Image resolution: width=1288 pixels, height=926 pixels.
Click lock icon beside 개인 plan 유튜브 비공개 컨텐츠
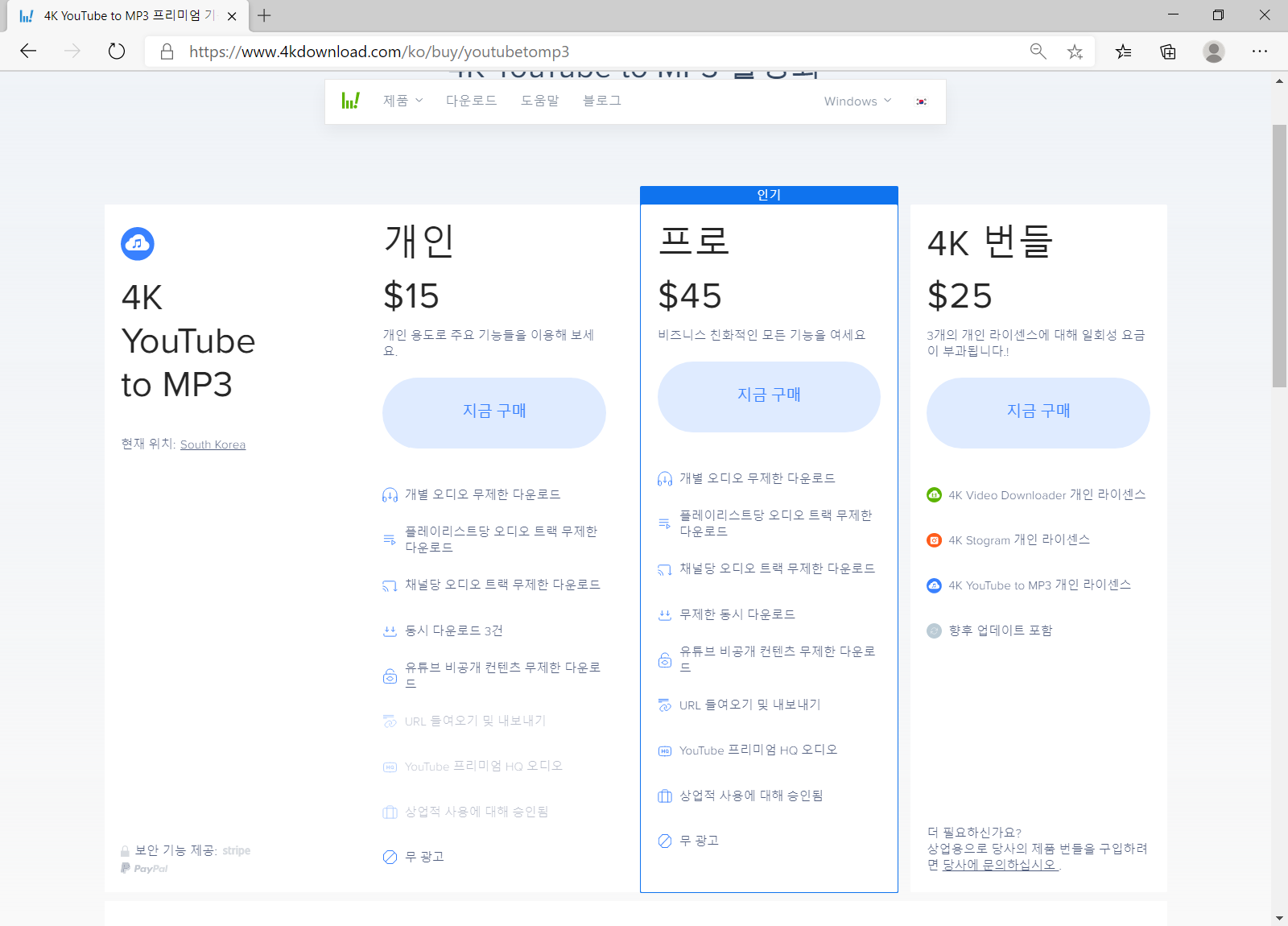pyautogui.click(x=390, y=676)
